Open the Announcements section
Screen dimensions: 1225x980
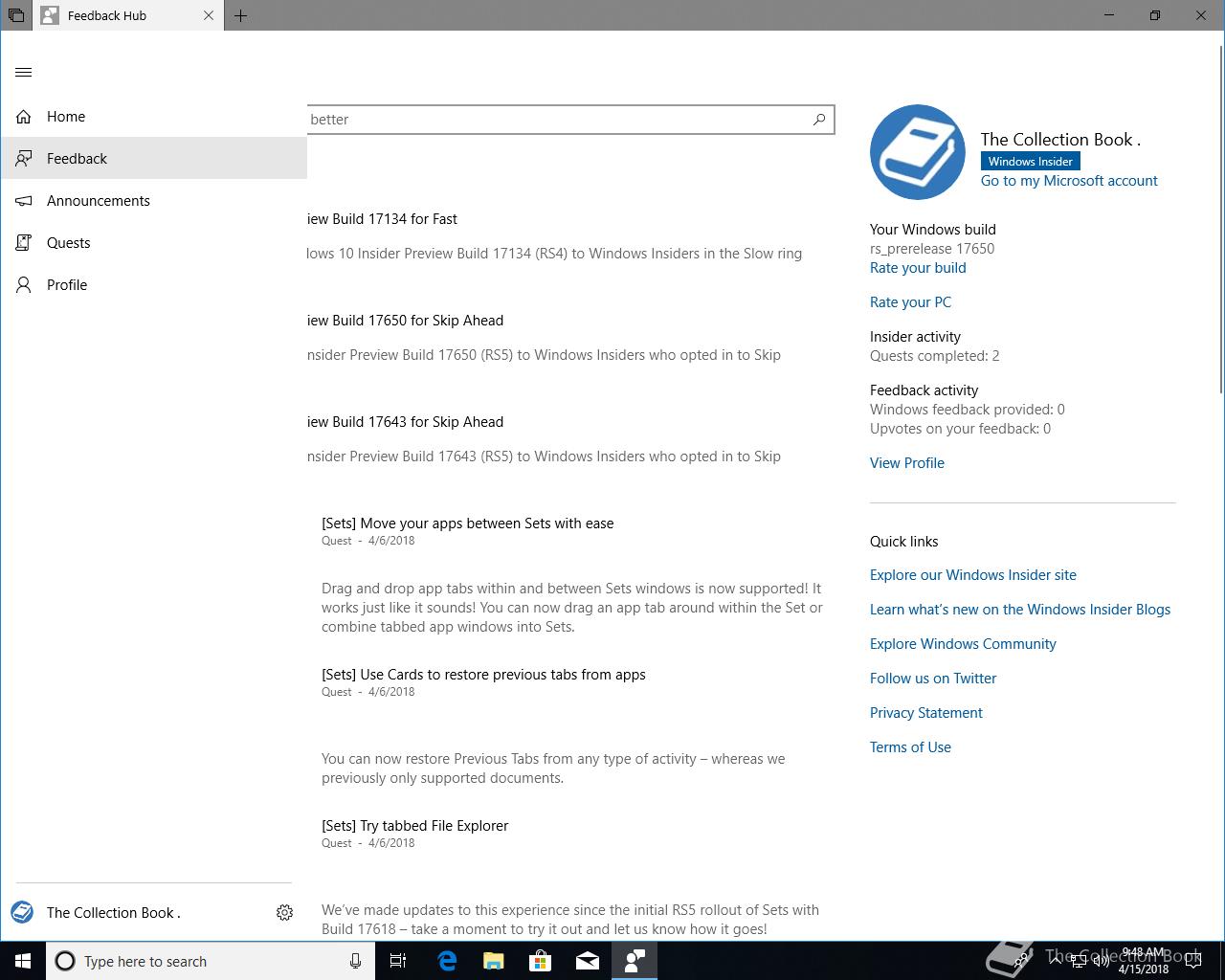point(153,201)
